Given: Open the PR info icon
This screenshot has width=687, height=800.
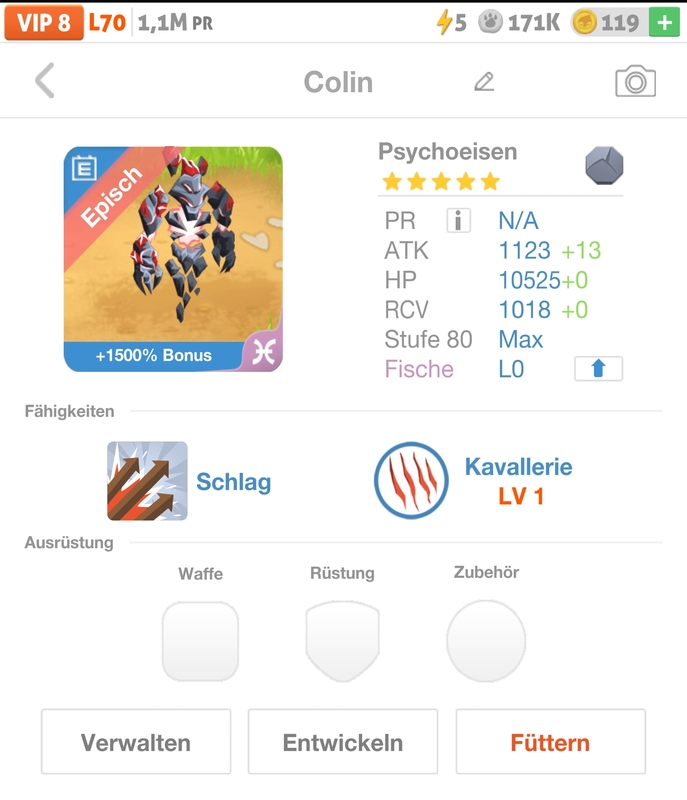Looking at the screenshot, I should click(x=458, y=220).
